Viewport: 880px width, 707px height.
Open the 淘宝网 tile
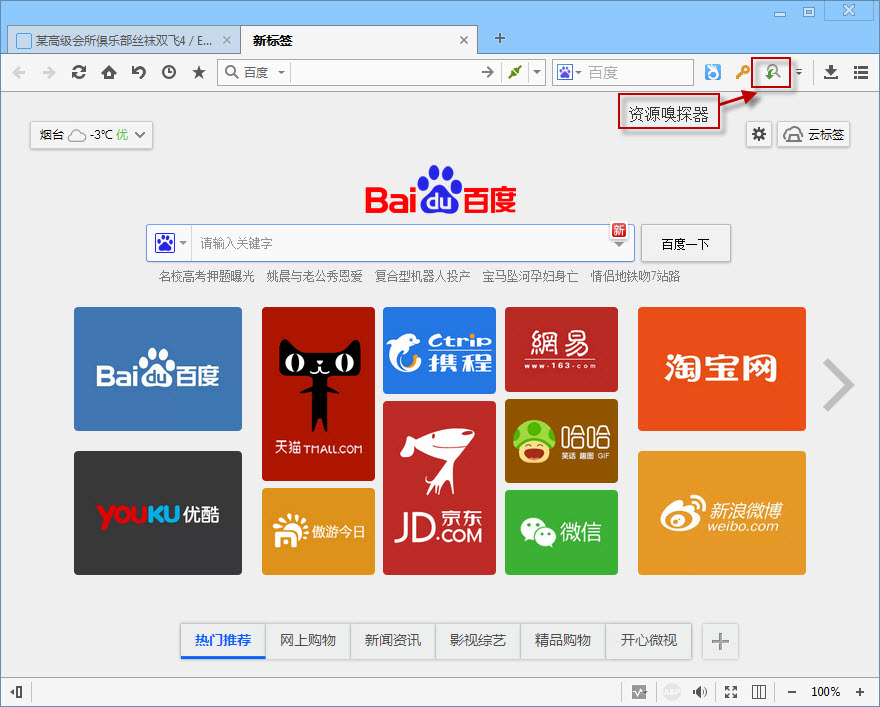point(722,369)
